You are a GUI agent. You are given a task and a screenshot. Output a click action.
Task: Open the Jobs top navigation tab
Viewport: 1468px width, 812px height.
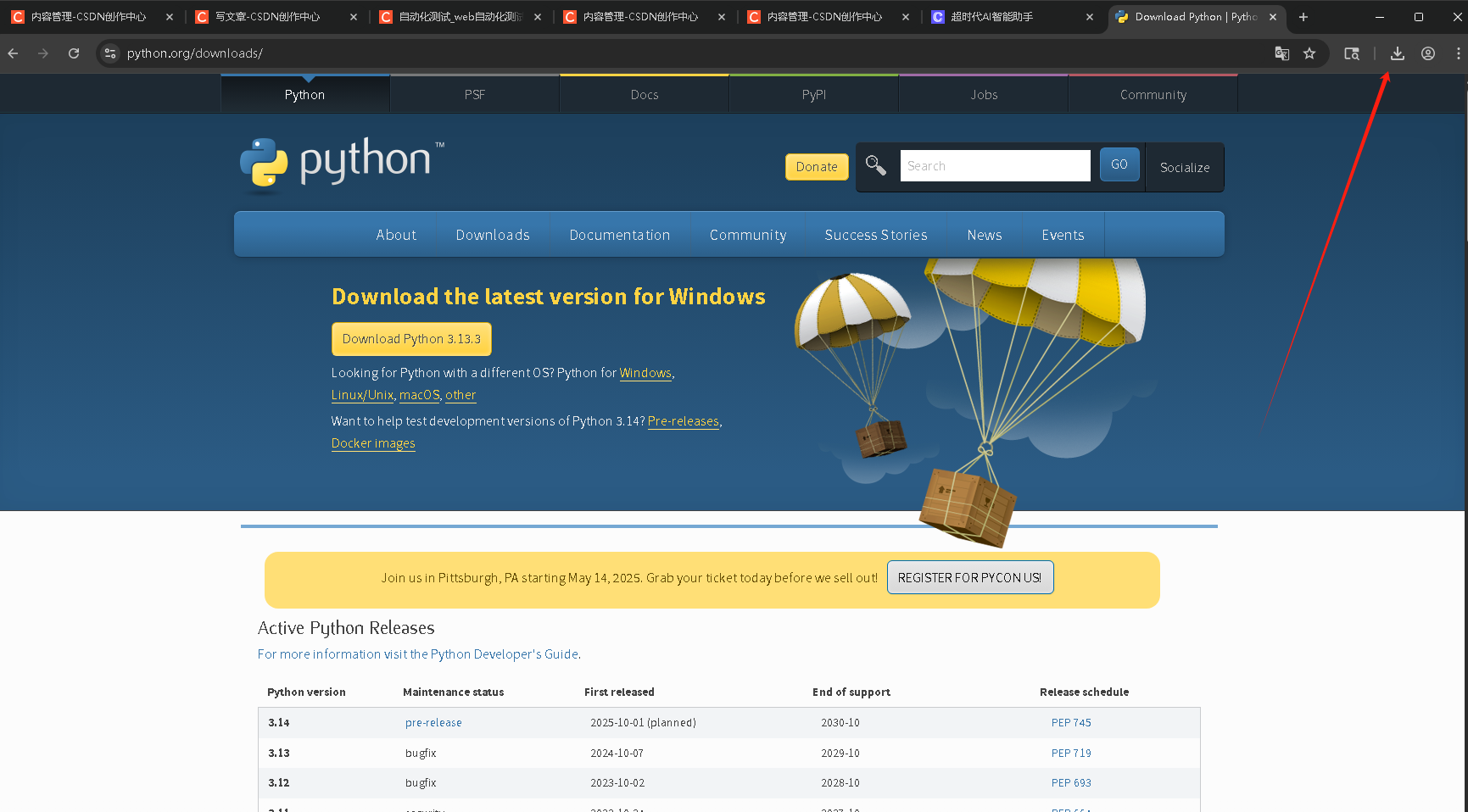click(984, 95)
